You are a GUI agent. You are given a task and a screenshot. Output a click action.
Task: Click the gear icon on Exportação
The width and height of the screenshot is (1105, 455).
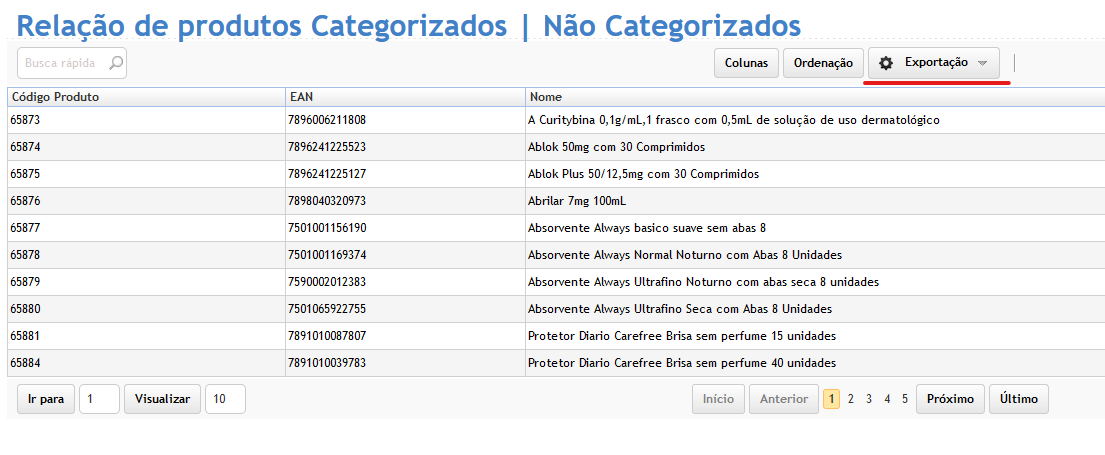(x=885, y=63)
